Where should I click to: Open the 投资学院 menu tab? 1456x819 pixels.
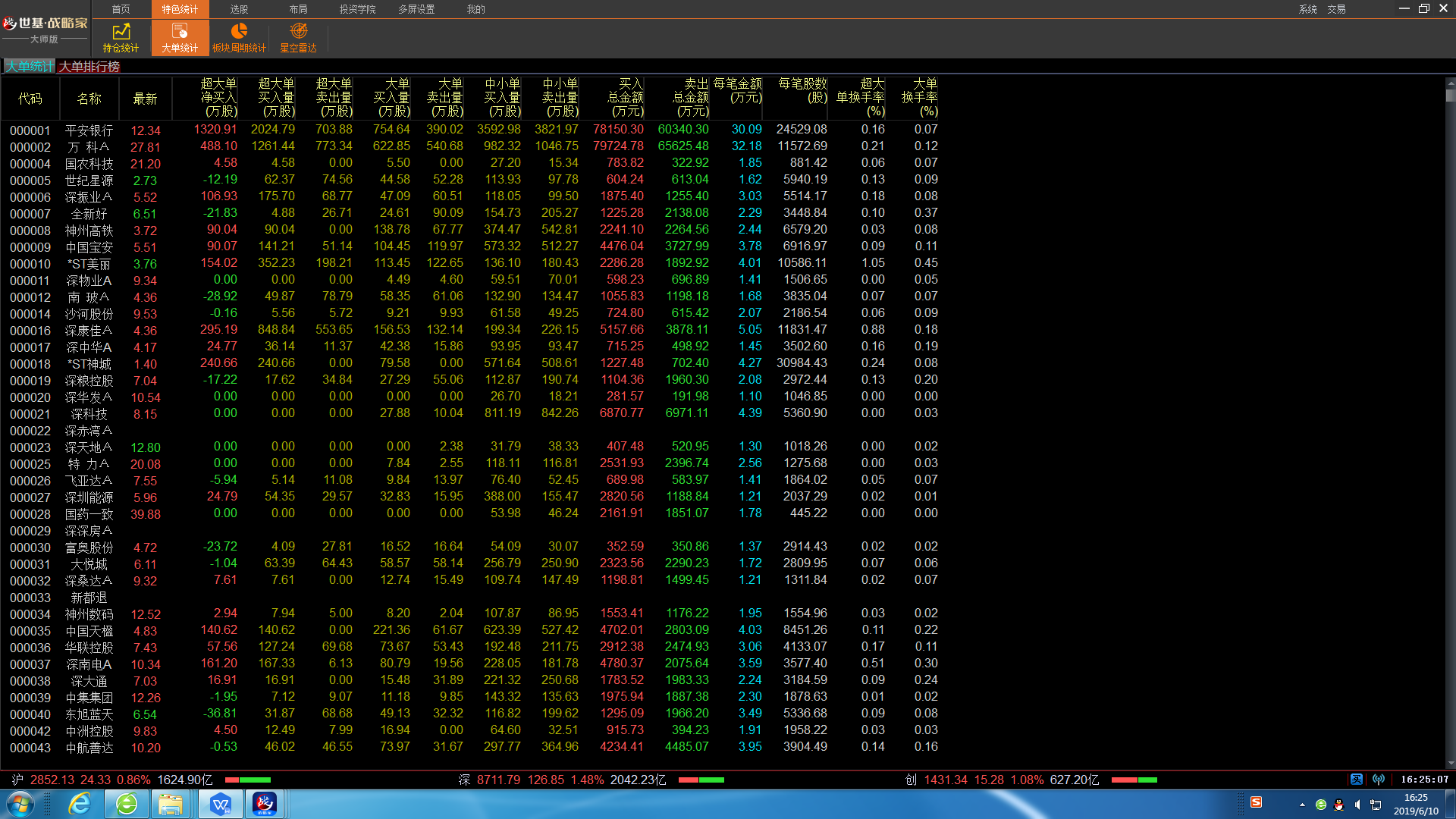(358, 9)
